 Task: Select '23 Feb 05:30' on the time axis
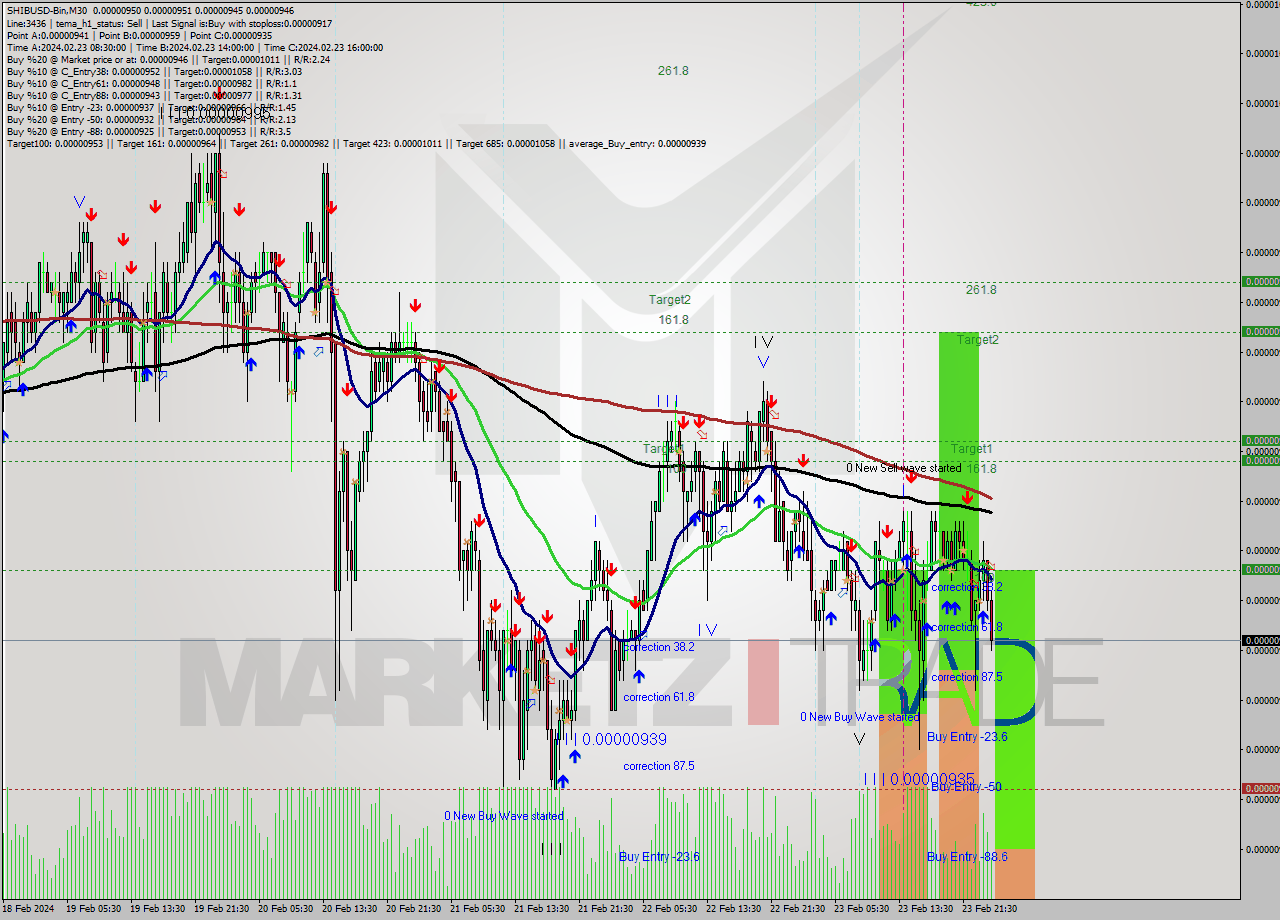click(x=860, y=909)
